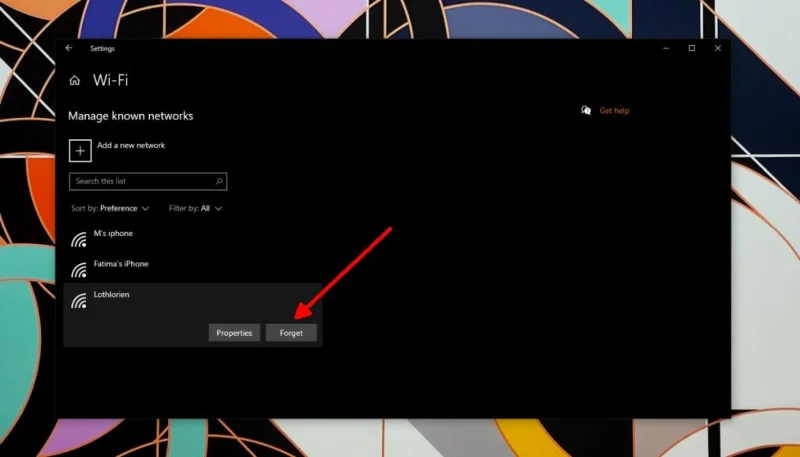Click the Manage known networks heading

pos(131,116)
